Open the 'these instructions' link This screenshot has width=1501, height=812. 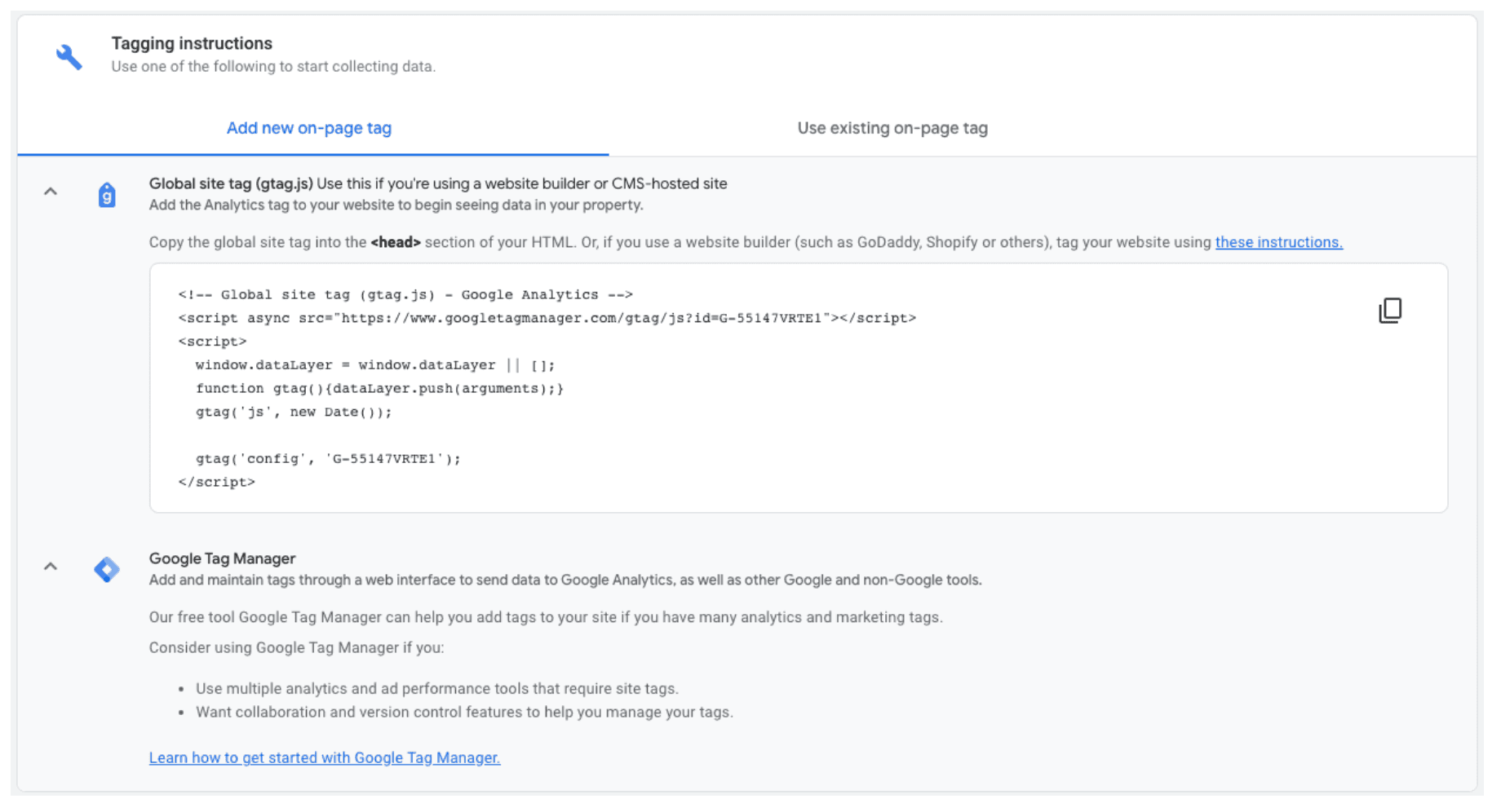[1278, 242]
